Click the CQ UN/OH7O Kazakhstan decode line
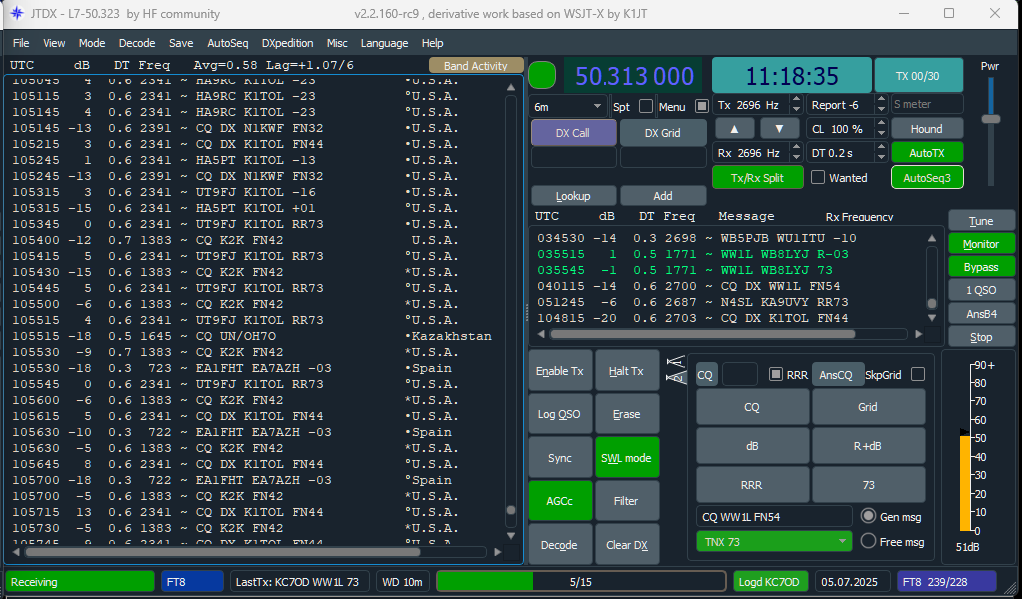 click(x=252, y=336)
